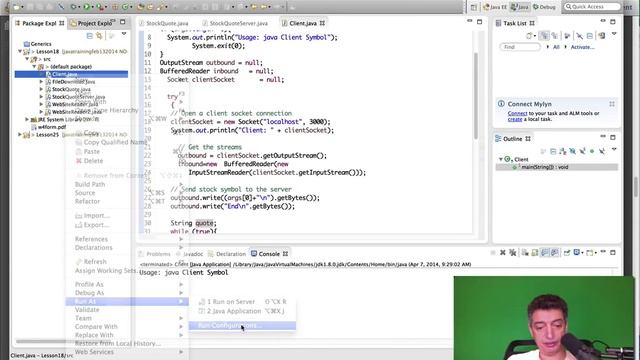Viewport: 640px width, 360px height.
Task: Select w4form.pdf in Package Explorer
Action: coord(49,127)
